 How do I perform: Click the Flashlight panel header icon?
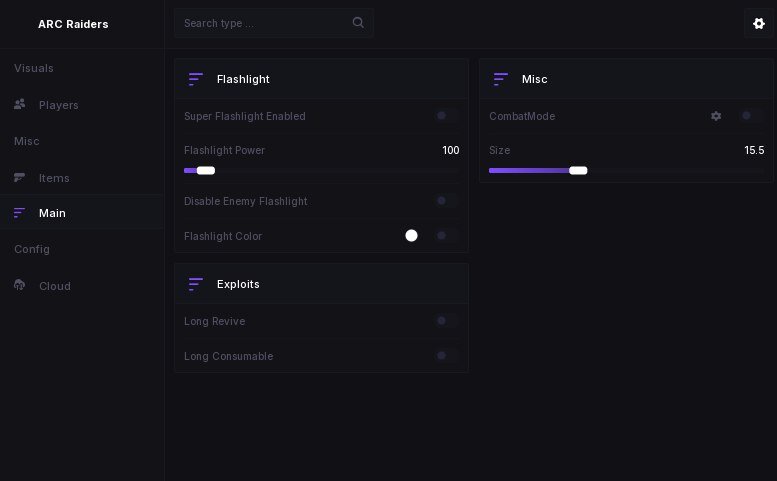point(196,79)
